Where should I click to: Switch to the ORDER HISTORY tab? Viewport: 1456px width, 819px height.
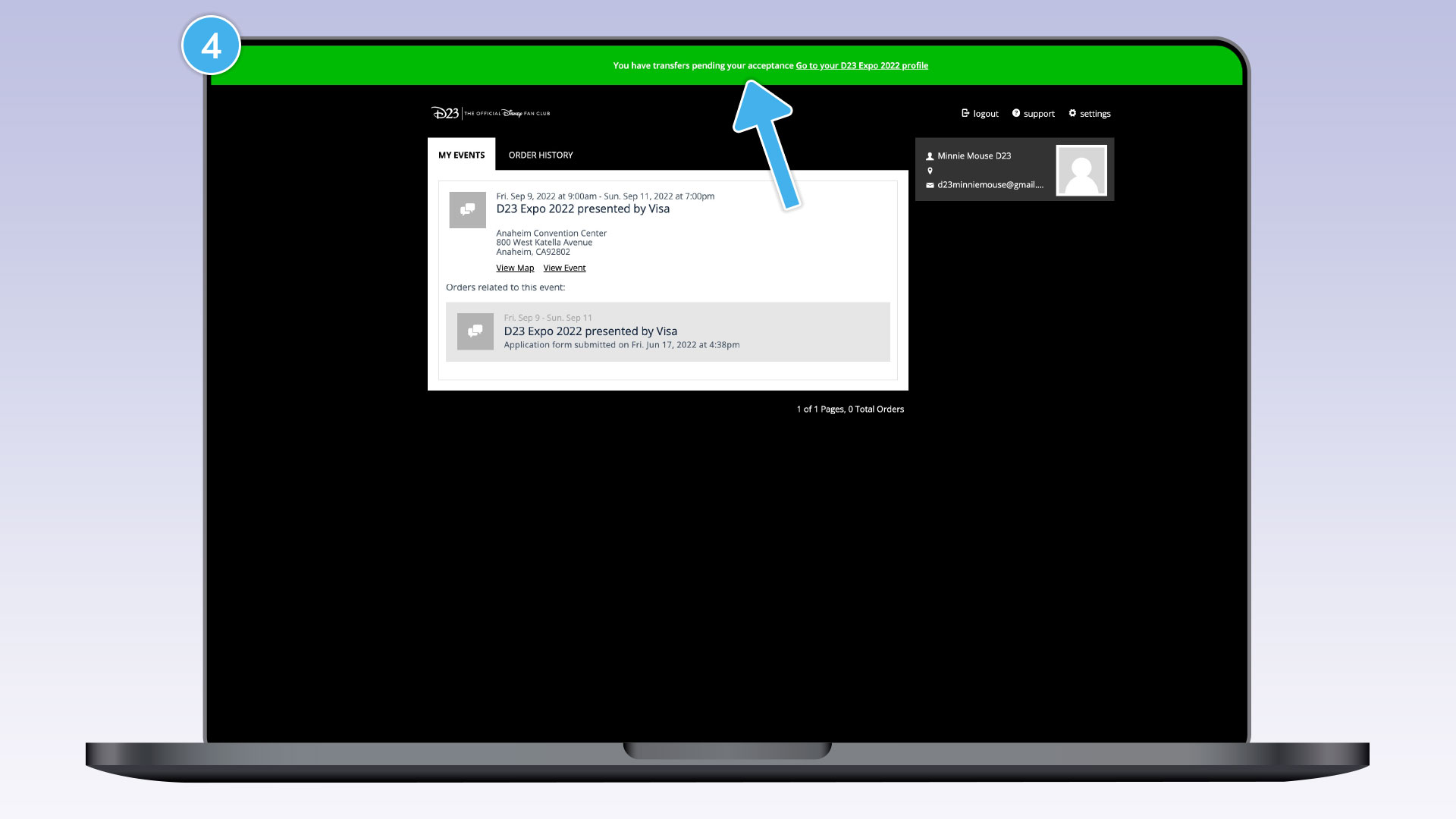[x=541, y=155]
